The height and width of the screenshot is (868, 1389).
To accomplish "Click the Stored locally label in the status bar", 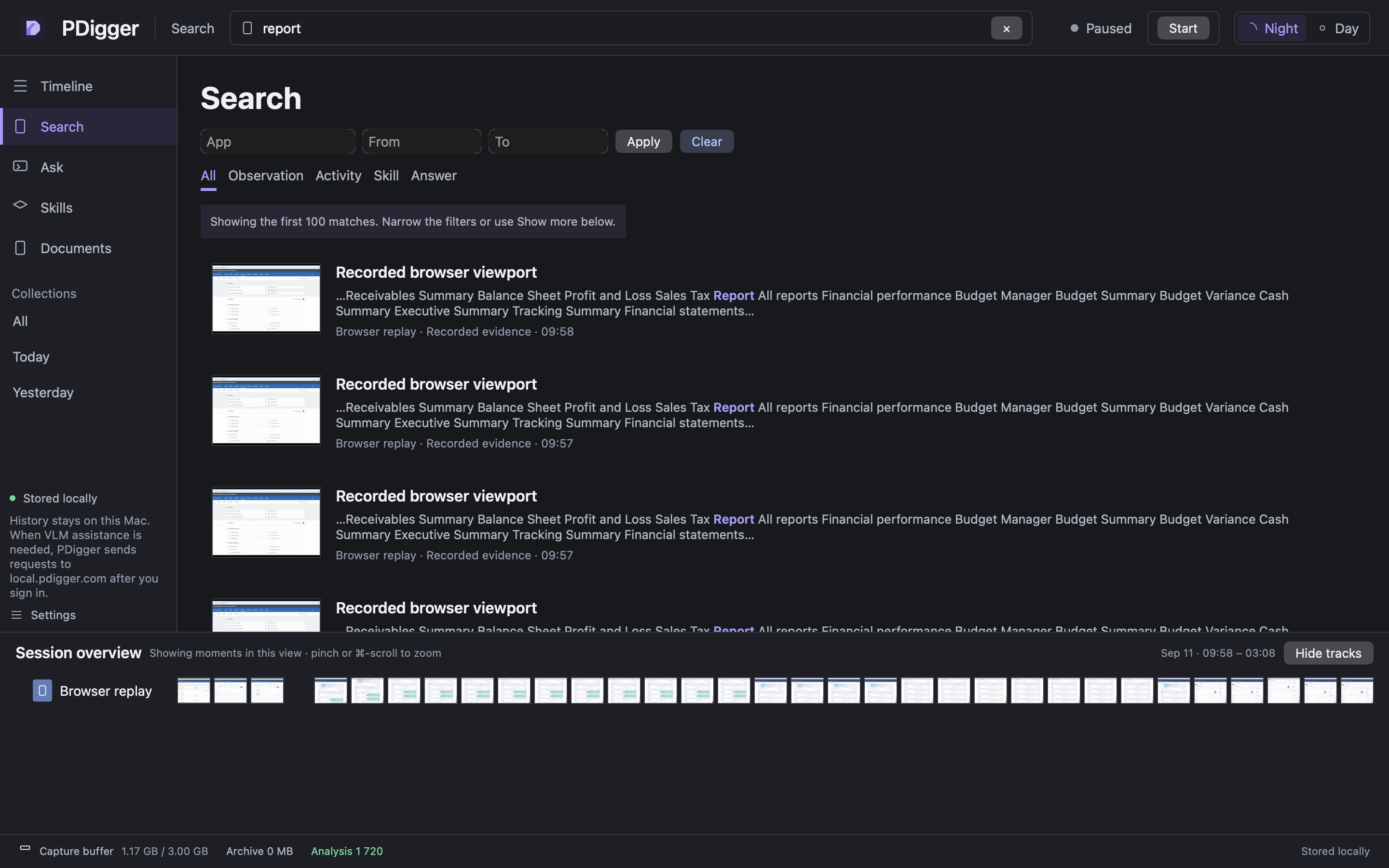I will [1335, 851].
